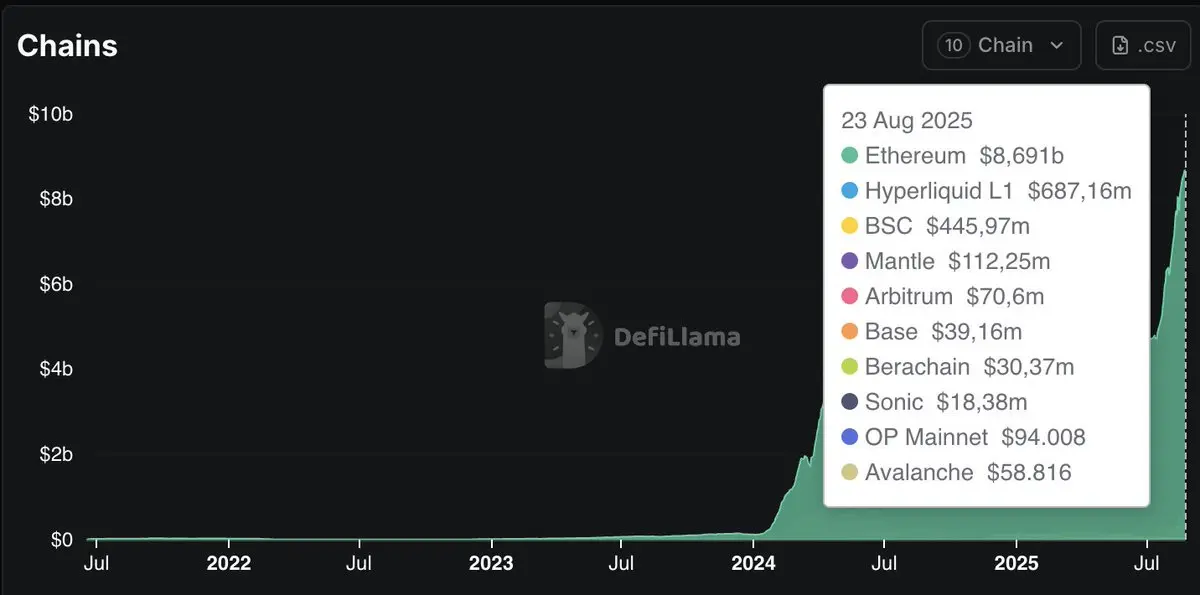
Task: Click the Mantle $112,25m value
Action: 999,261
